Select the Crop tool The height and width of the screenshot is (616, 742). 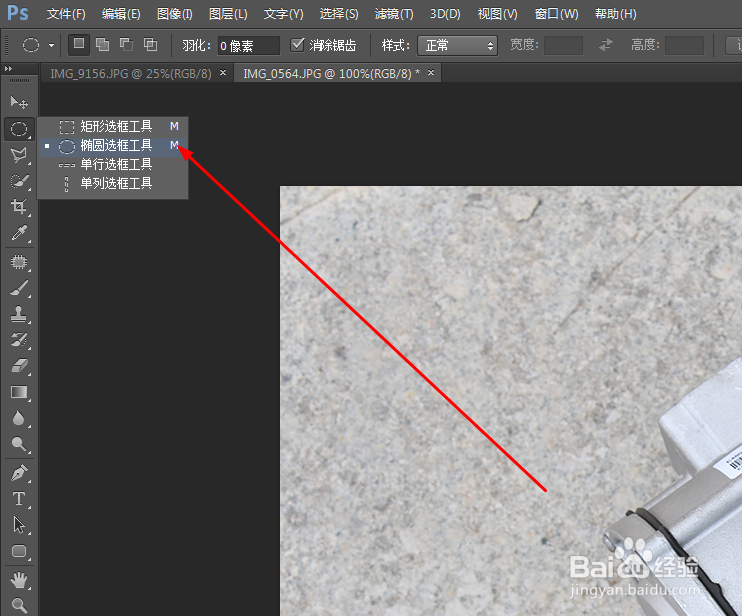pos(19,207)
